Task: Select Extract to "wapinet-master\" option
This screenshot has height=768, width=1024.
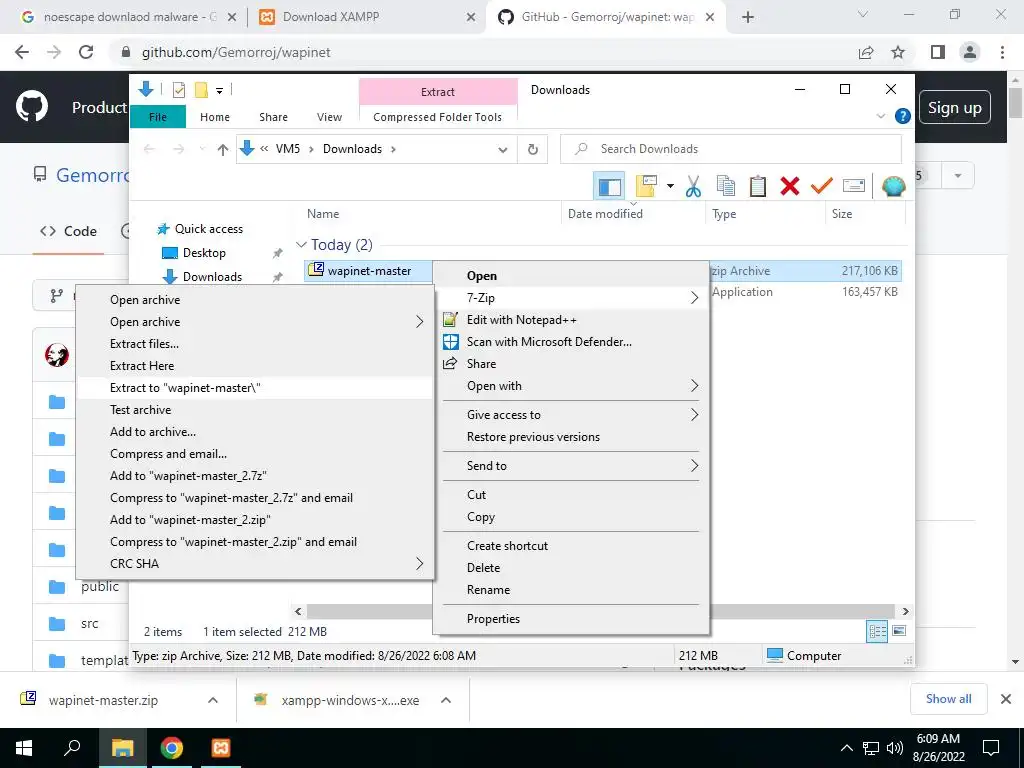Action: pyautogui.click(x=255, y=388)
